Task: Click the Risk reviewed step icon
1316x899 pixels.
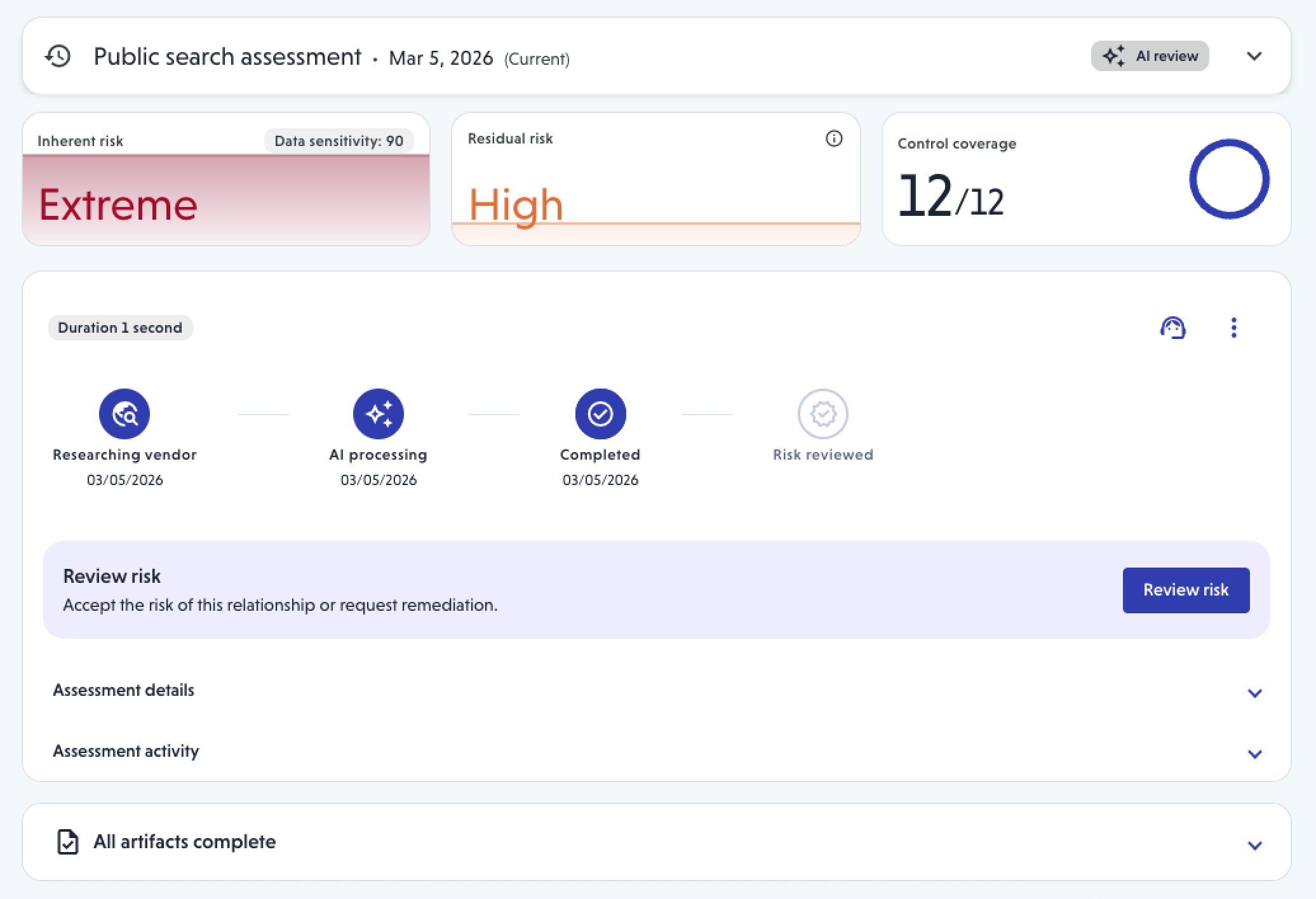Action: coord(822,414)
